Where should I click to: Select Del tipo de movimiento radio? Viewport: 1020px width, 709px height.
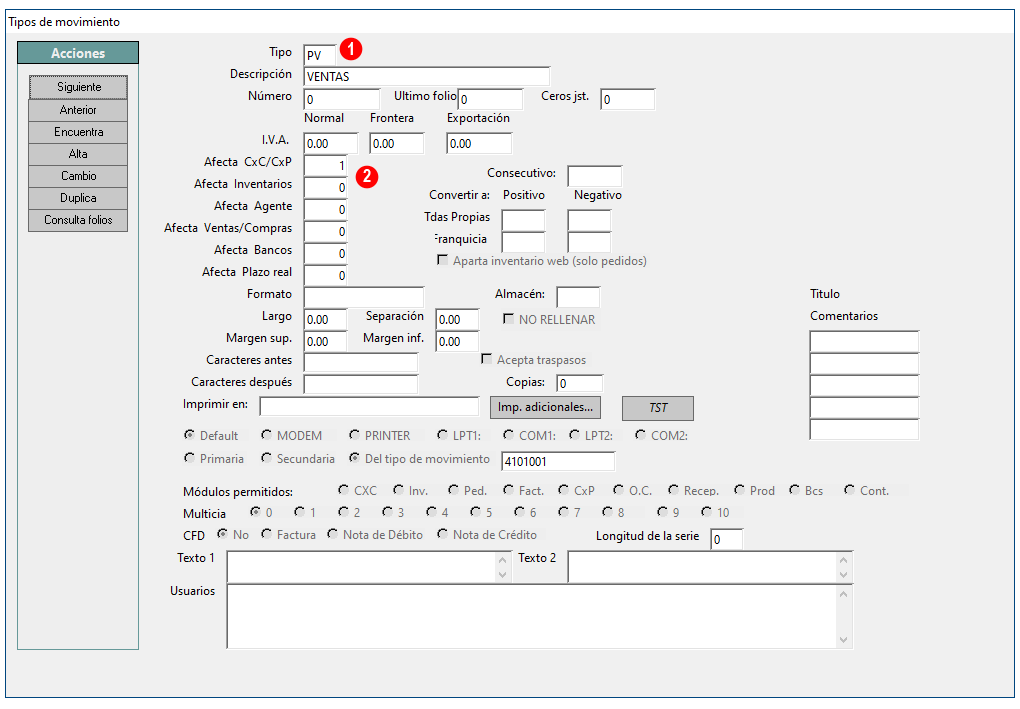pos(354,458)
